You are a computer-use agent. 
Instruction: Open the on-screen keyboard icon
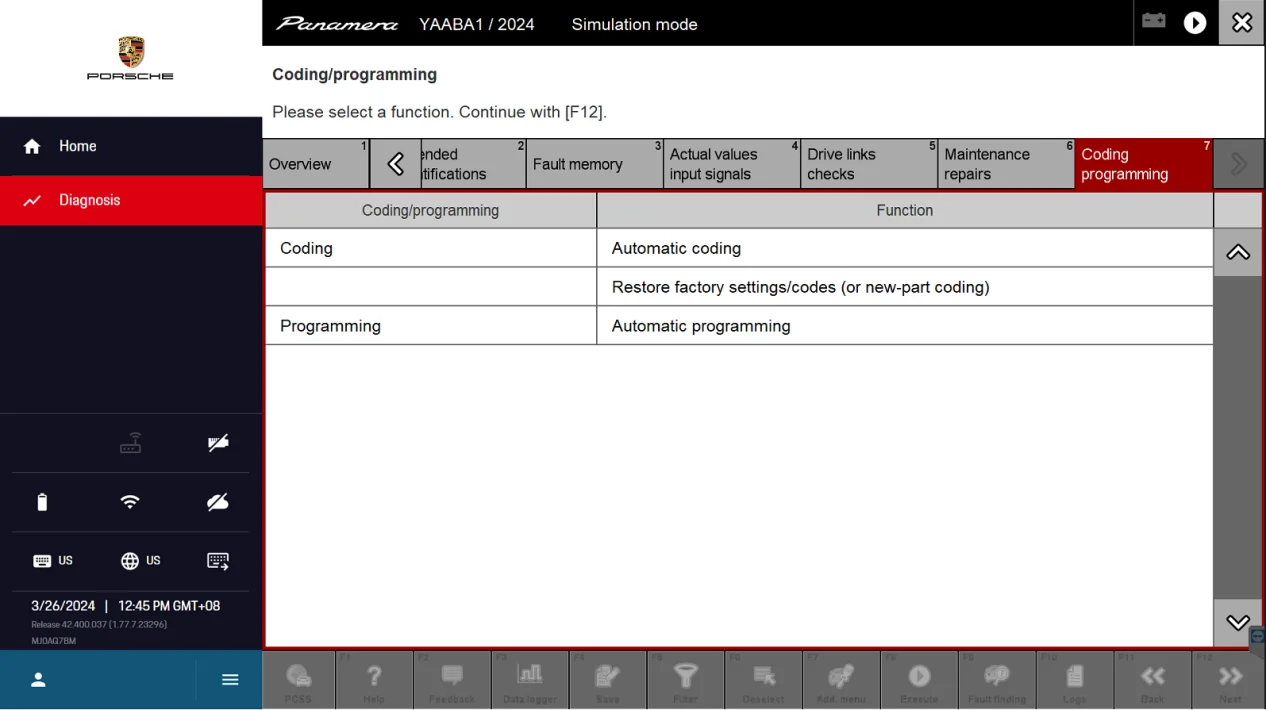(218, 561)
